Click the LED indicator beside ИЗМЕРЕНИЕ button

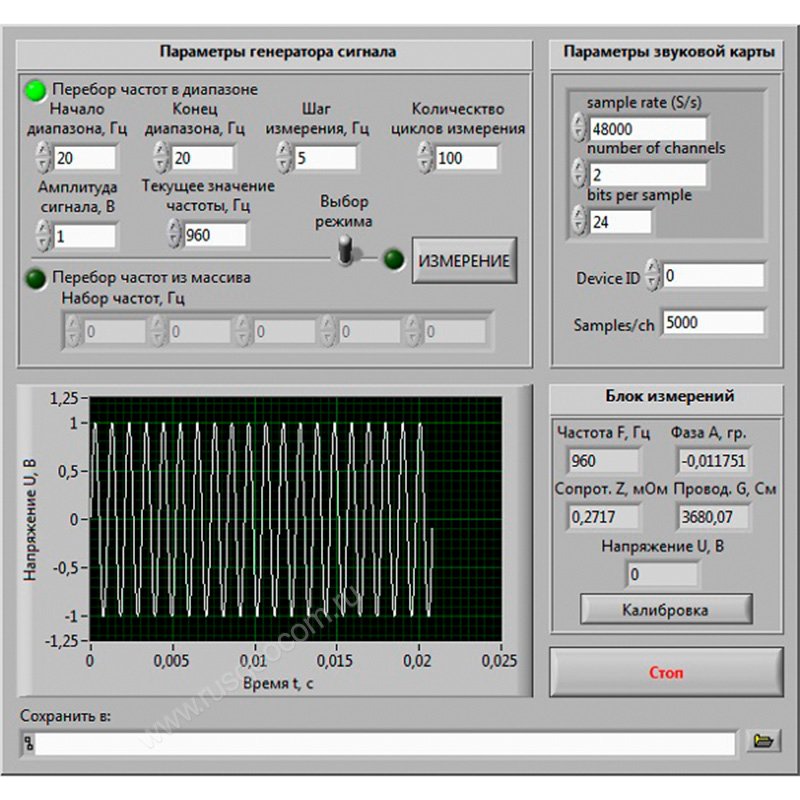(395, 259)
